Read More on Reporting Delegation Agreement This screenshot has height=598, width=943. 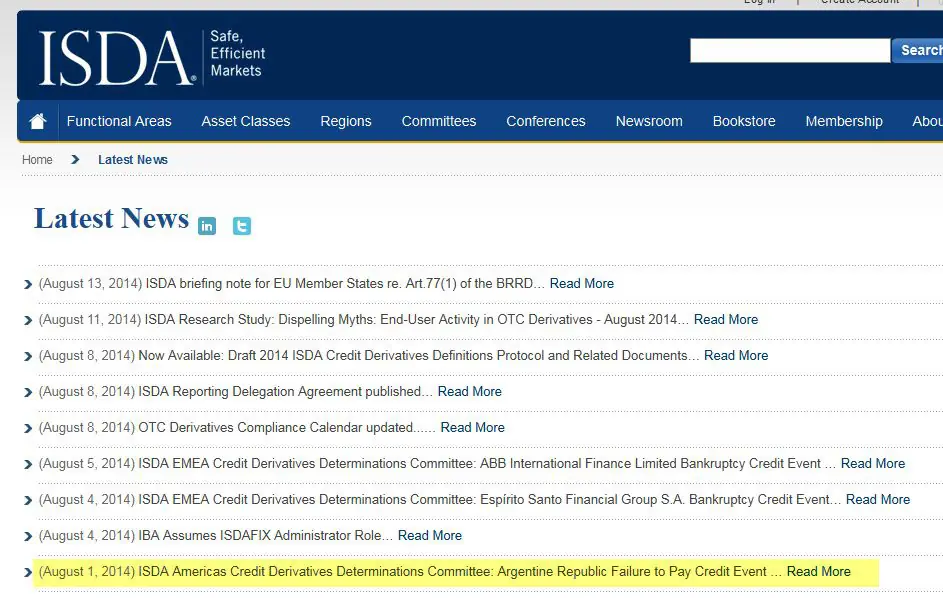pos(470,392)
